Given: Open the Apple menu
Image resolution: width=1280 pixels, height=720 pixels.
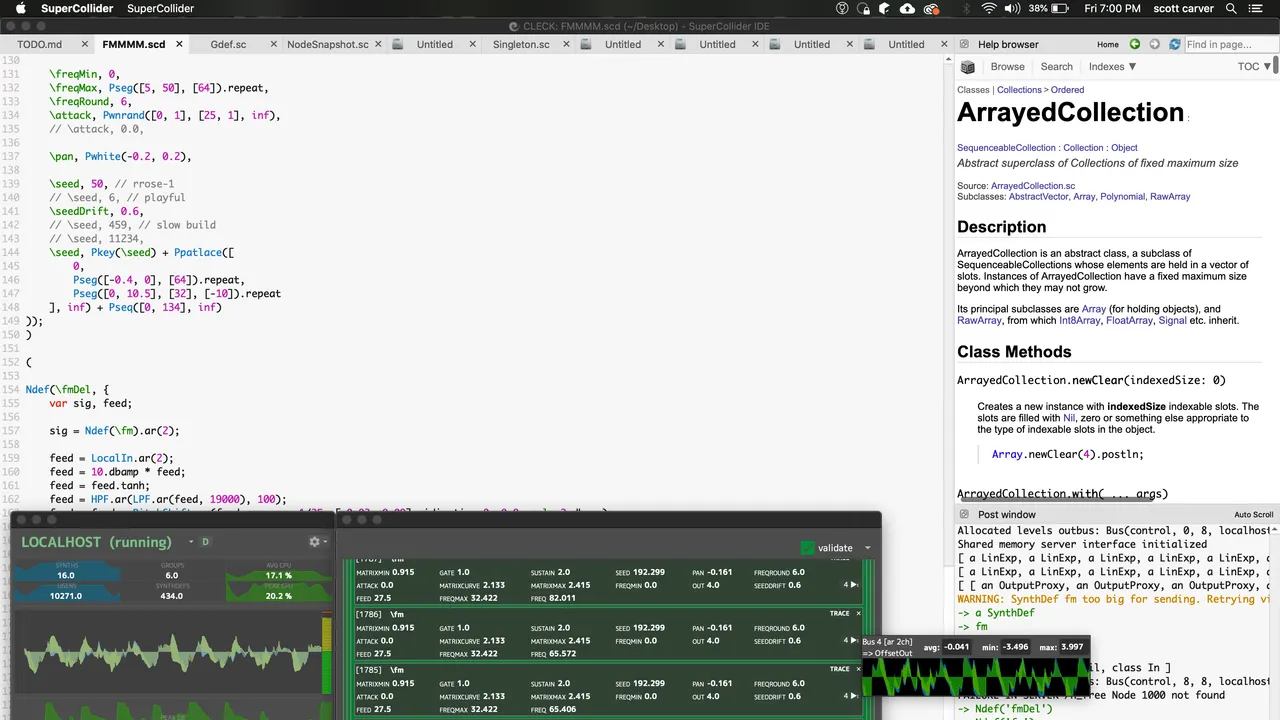Looking at the screenshot, I should [x=20, y=8].
